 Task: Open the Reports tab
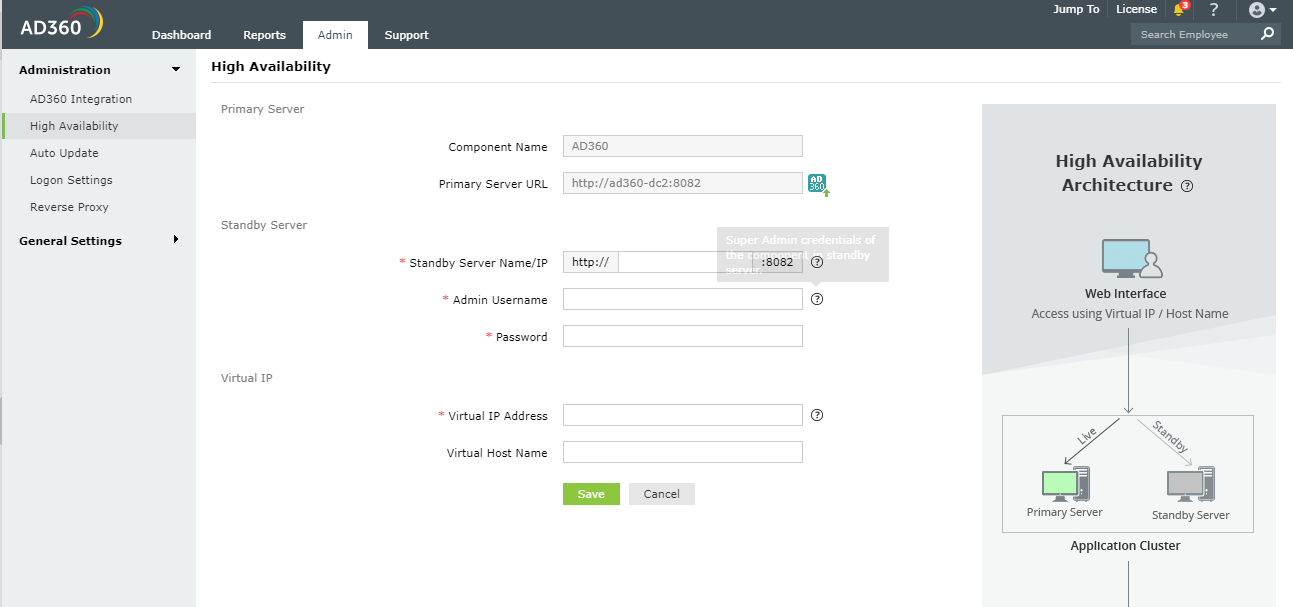click(x=264, y=35)
